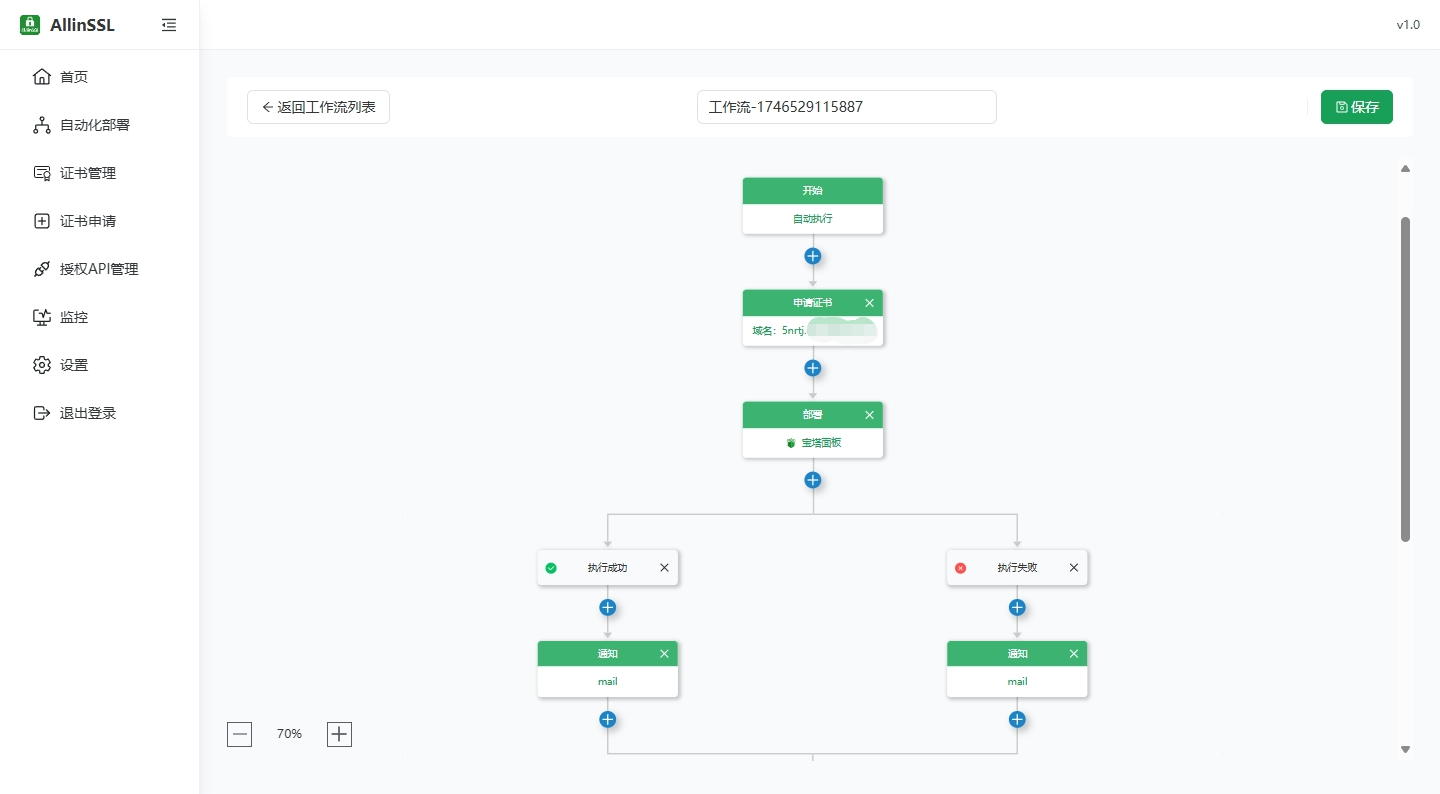
Task: Open 授权API管理 from the sidebar
Action: pyautogui.click(x=98, y=269)
